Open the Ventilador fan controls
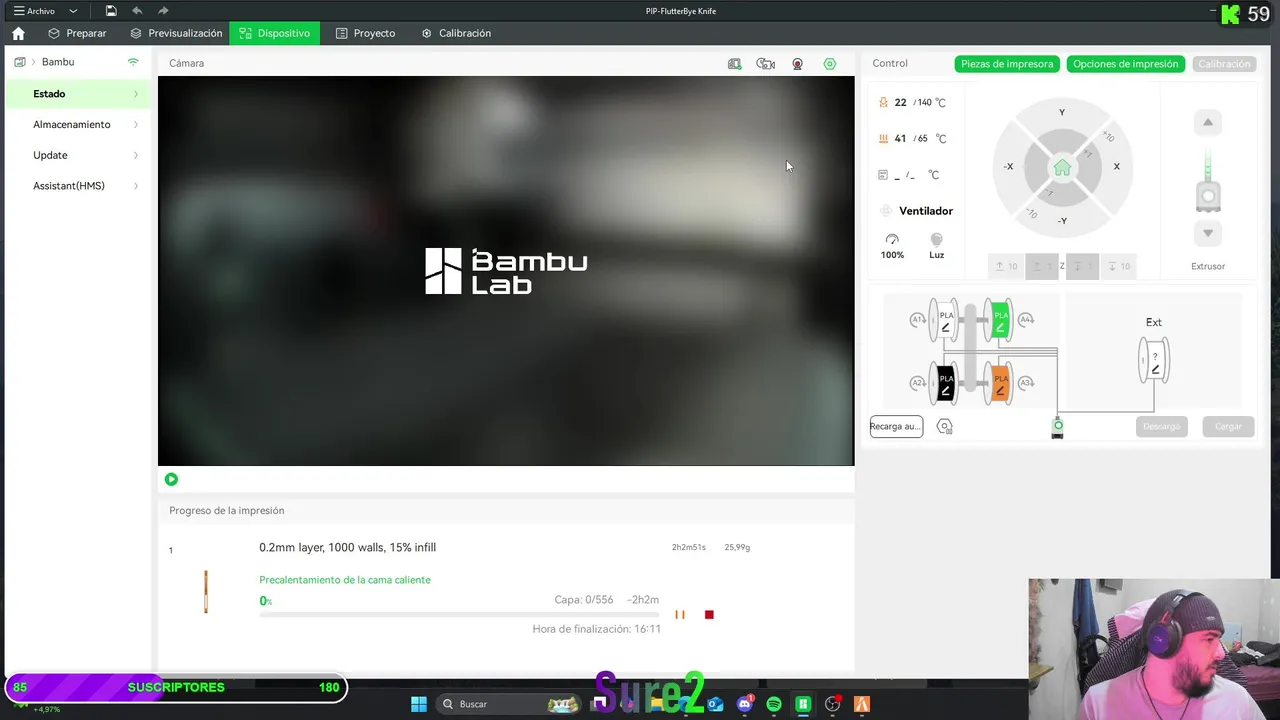1280x720 pixels. point(916,211)
